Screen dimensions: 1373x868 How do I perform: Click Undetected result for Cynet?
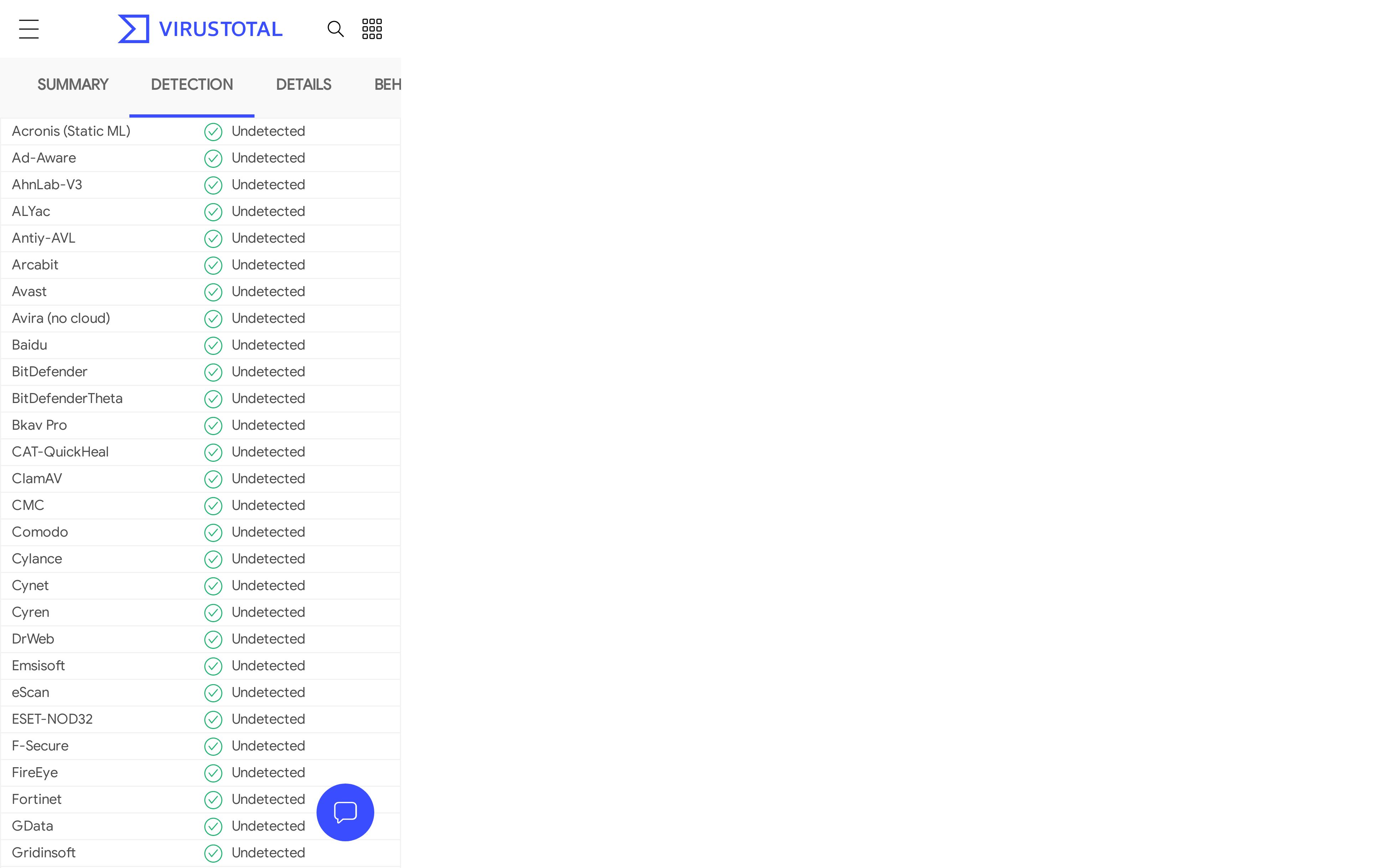coord(268,585)
